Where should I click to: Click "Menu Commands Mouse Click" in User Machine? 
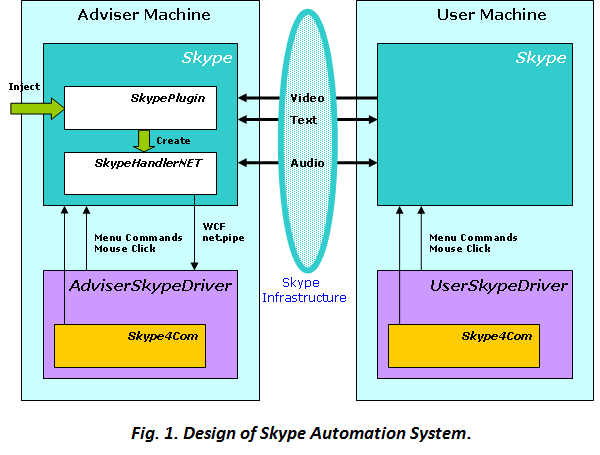tap(473, 243)
